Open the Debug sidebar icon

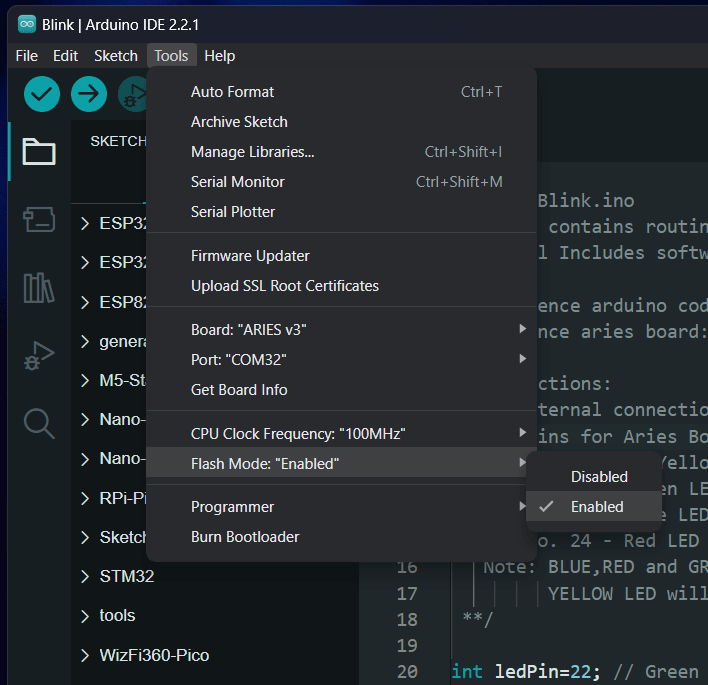pyautogui.click(x=39, y=356)
